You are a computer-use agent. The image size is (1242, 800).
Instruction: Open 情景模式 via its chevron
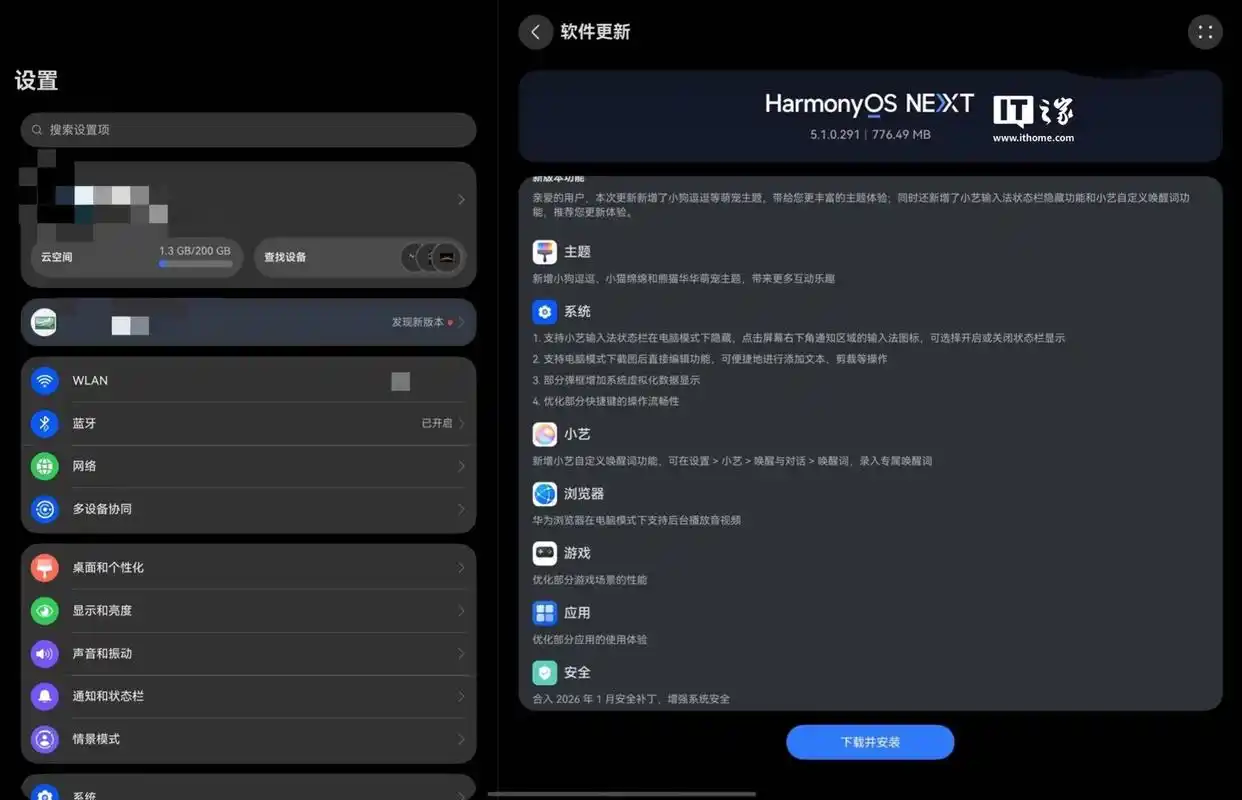461,739
